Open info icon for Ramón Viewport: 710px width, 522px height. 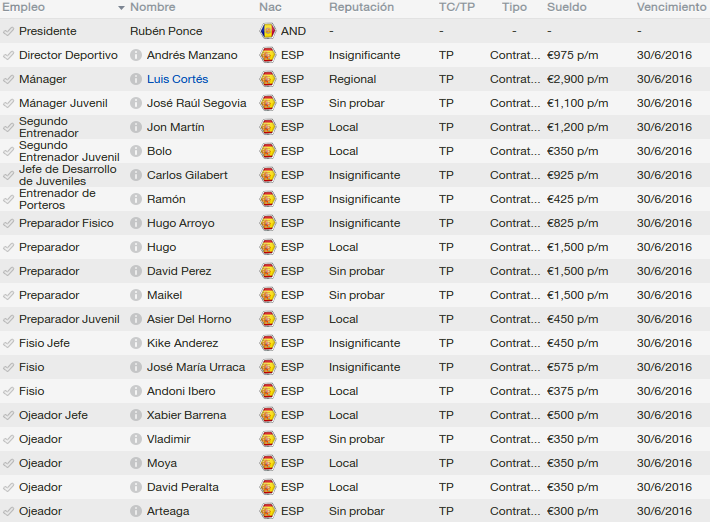pyautogui.click(x=135, y=199)
